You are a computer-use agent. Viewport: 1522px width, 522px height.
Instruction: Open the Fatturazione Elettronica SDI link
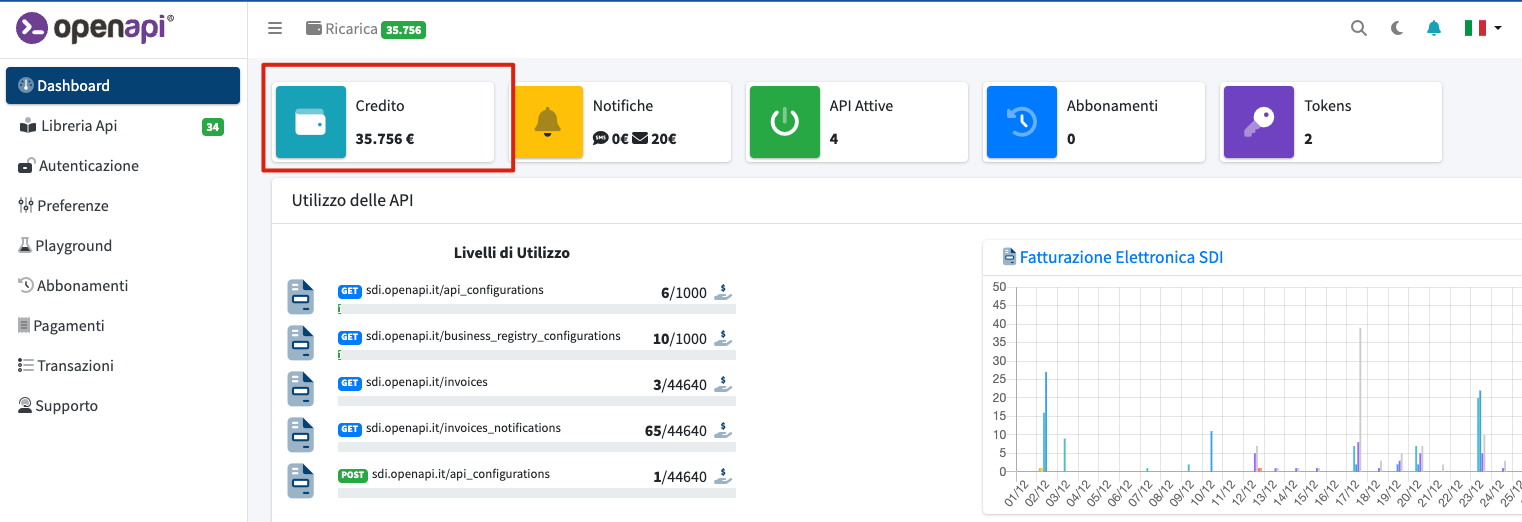tap(1120, 257)
